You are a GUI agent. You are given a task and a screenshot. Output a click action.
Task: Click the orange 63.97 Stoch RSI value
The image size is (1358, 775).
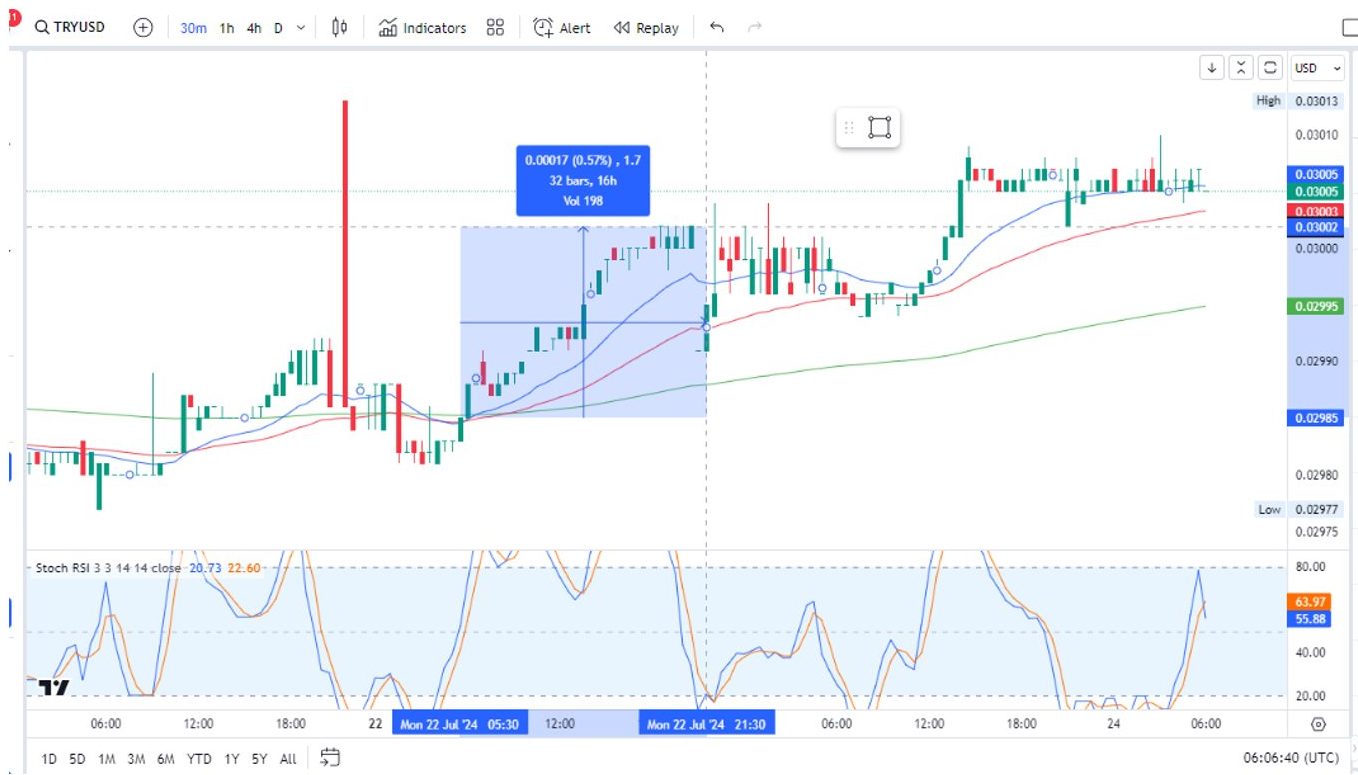[x=1310, y=602]
